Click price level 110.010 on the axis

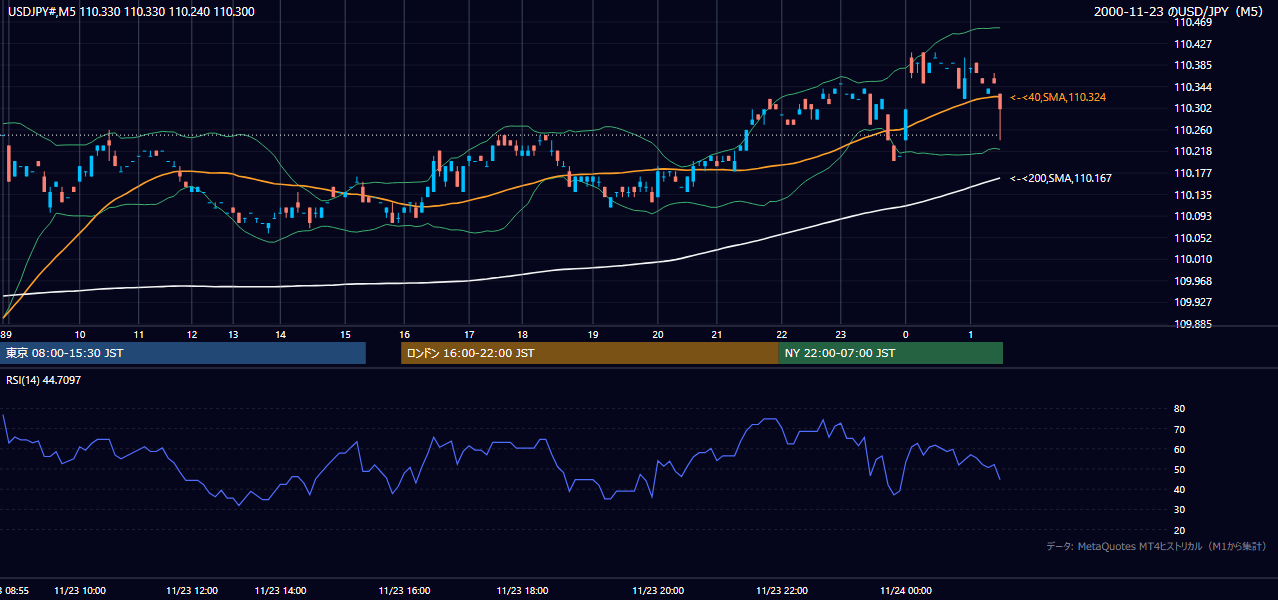pos(1193,259)
